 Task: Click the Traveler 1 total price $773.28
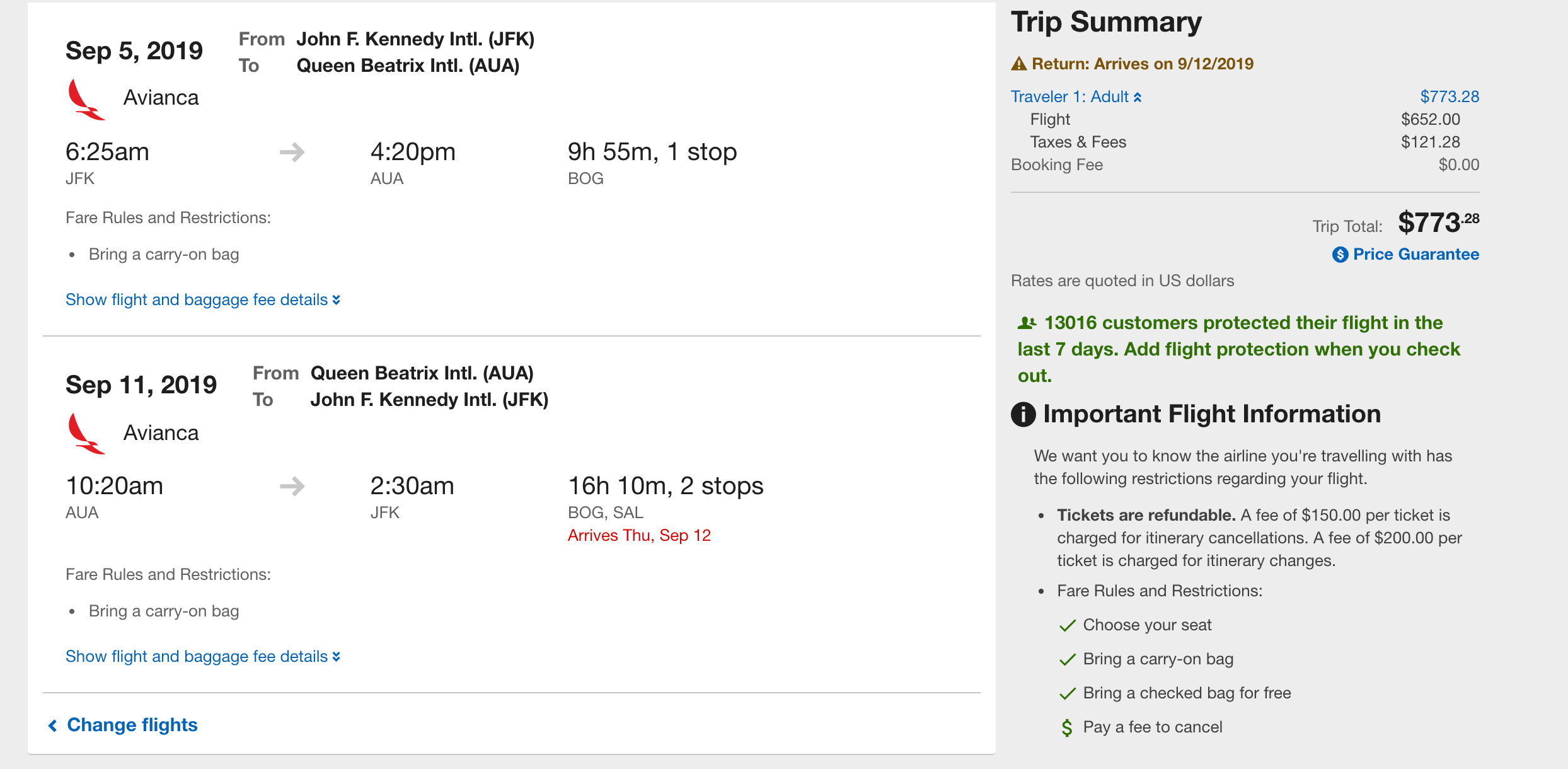[x=1450, y=96]
